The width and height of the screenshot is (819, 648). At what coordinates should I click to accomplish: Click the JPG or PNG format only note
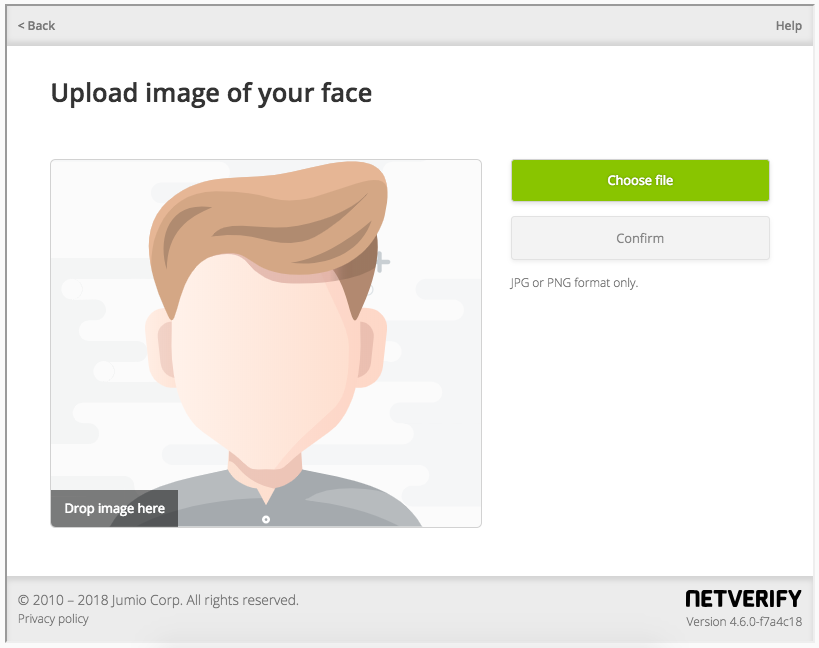click(x=575, y=282)
